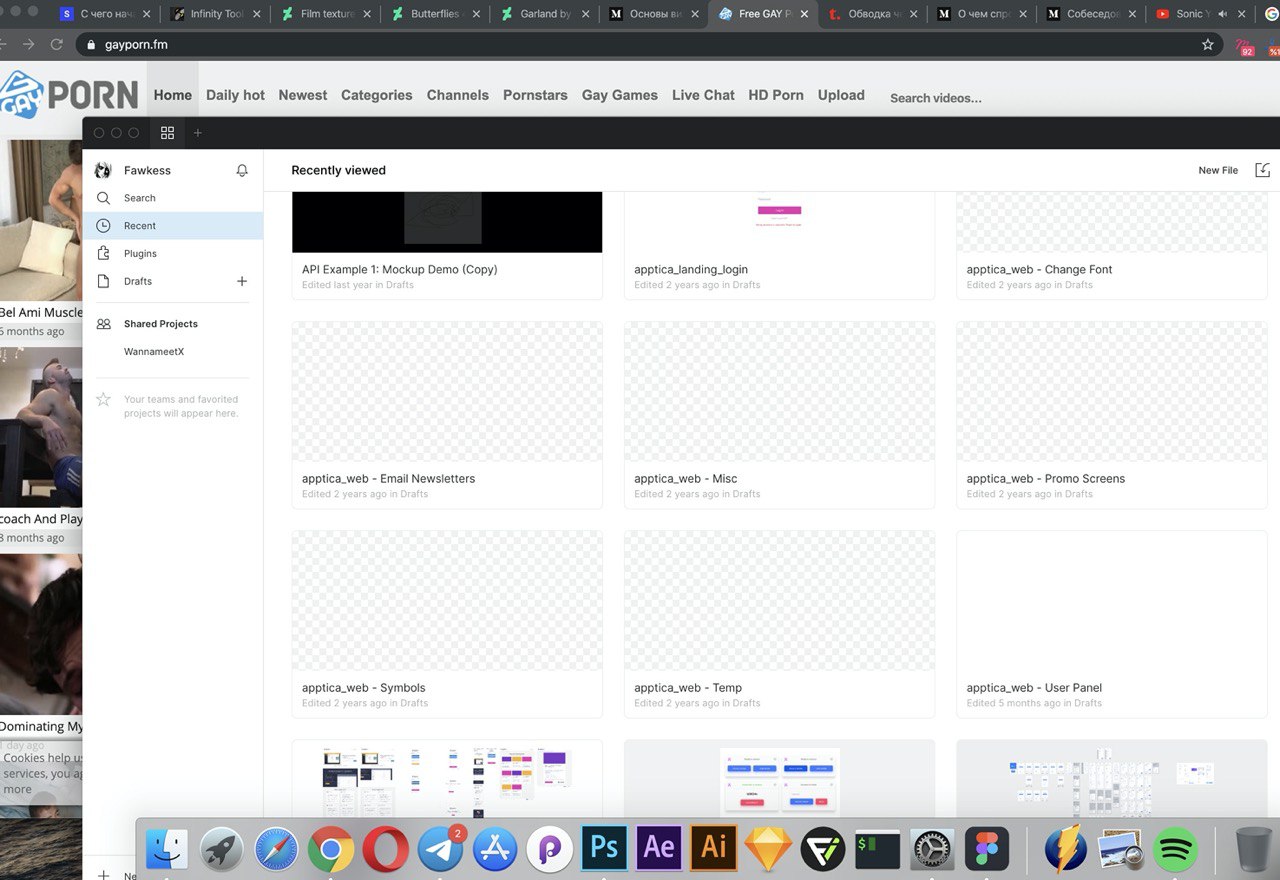Open apptica_web - Temp file
Image resolution: width=1280 pixels, height=880 pixels.
(x=779, y=624)
